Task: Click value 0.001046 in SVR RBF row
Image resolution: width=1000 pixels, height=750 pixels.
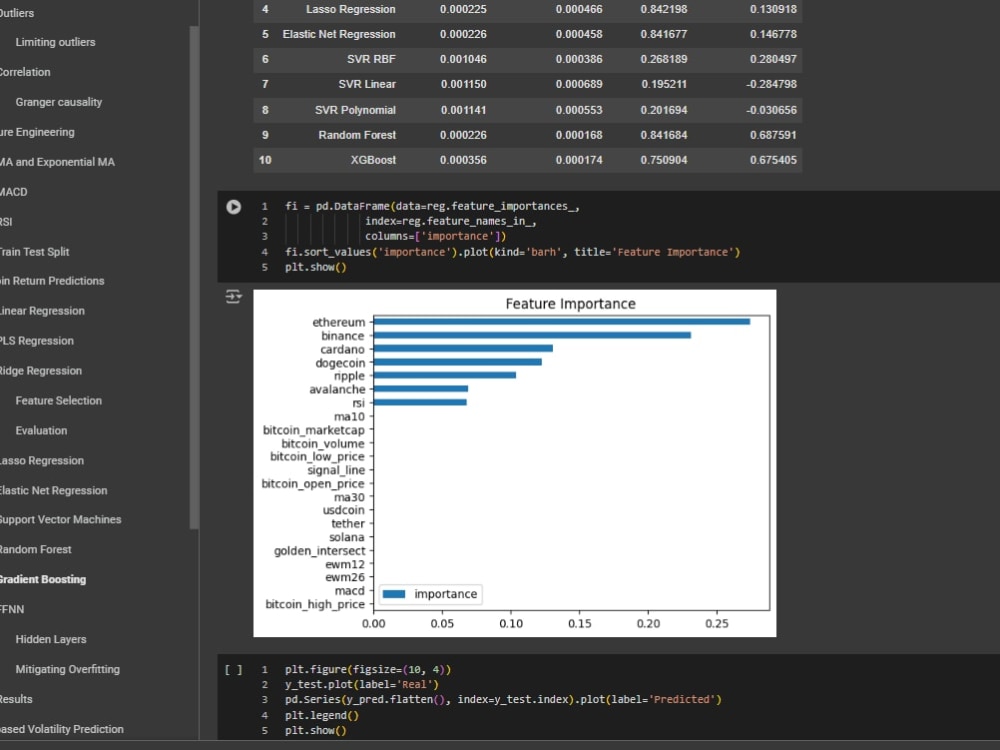Action: point(463,59)
